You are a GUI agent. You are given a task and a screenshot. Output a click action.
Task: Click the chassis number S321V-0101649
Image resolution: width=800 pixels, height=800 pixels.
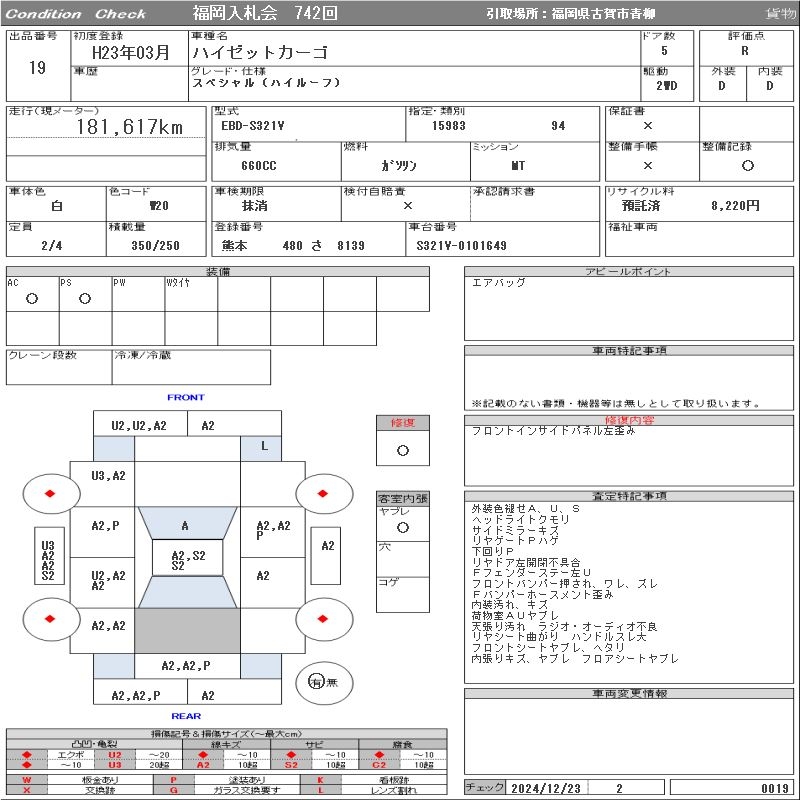(462, 246)
